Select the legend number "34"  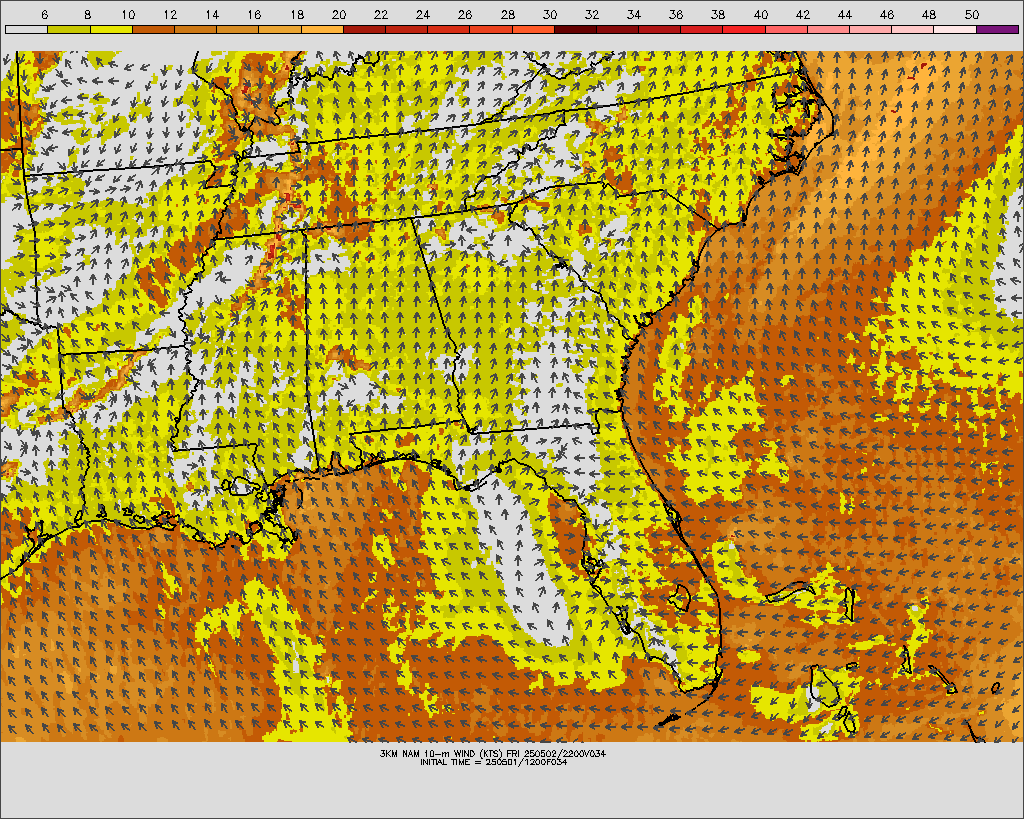633,14
